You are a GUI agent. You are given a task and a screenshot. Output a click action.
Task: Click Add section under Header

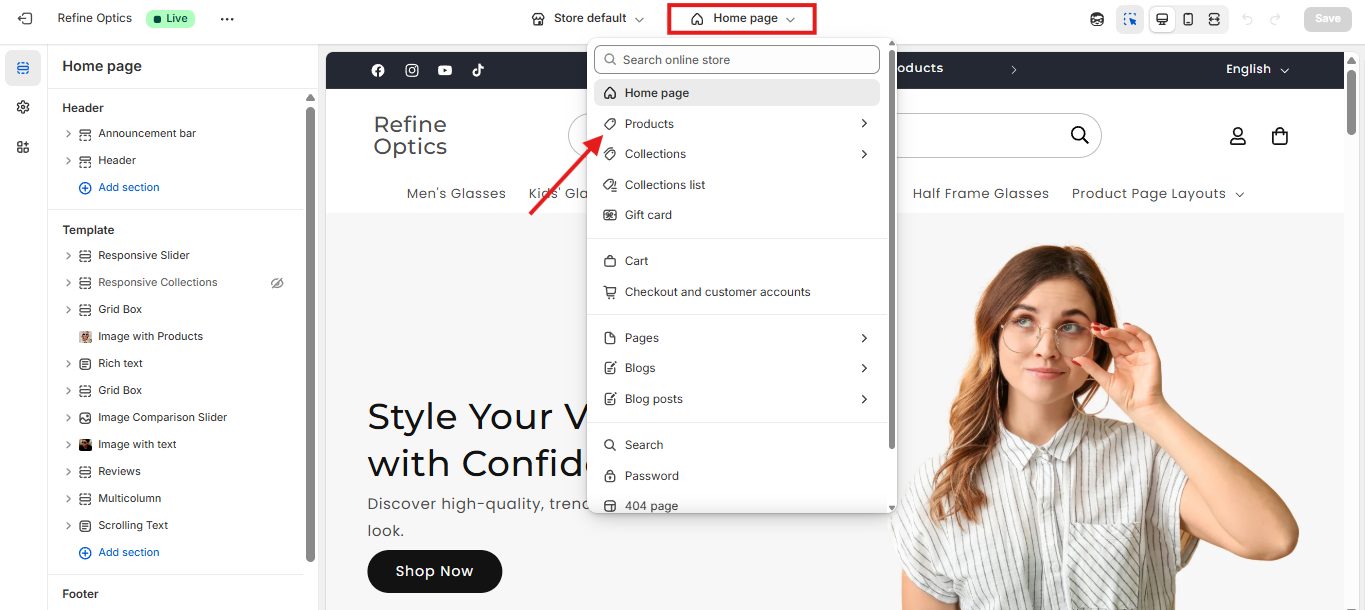[x=128, y=188]
